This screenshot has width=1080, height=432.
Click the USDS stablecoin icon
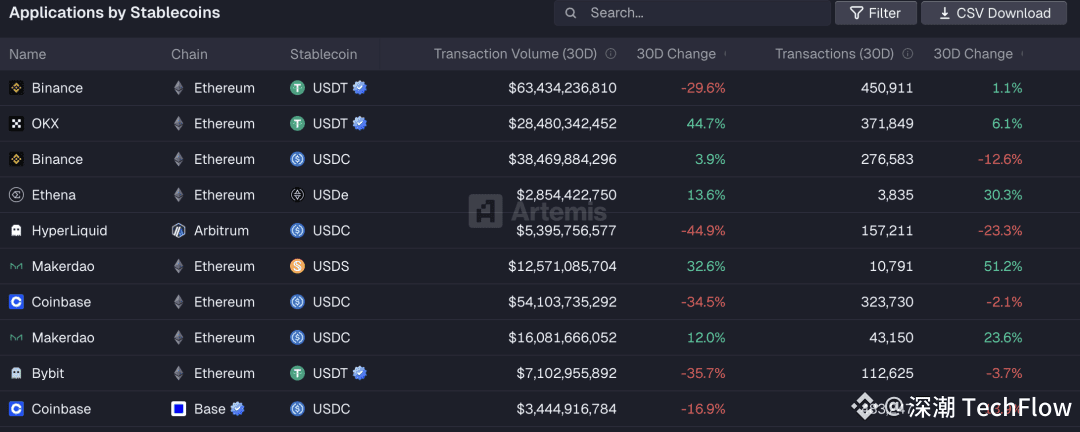pyautogui.click(x=297, y=267)
